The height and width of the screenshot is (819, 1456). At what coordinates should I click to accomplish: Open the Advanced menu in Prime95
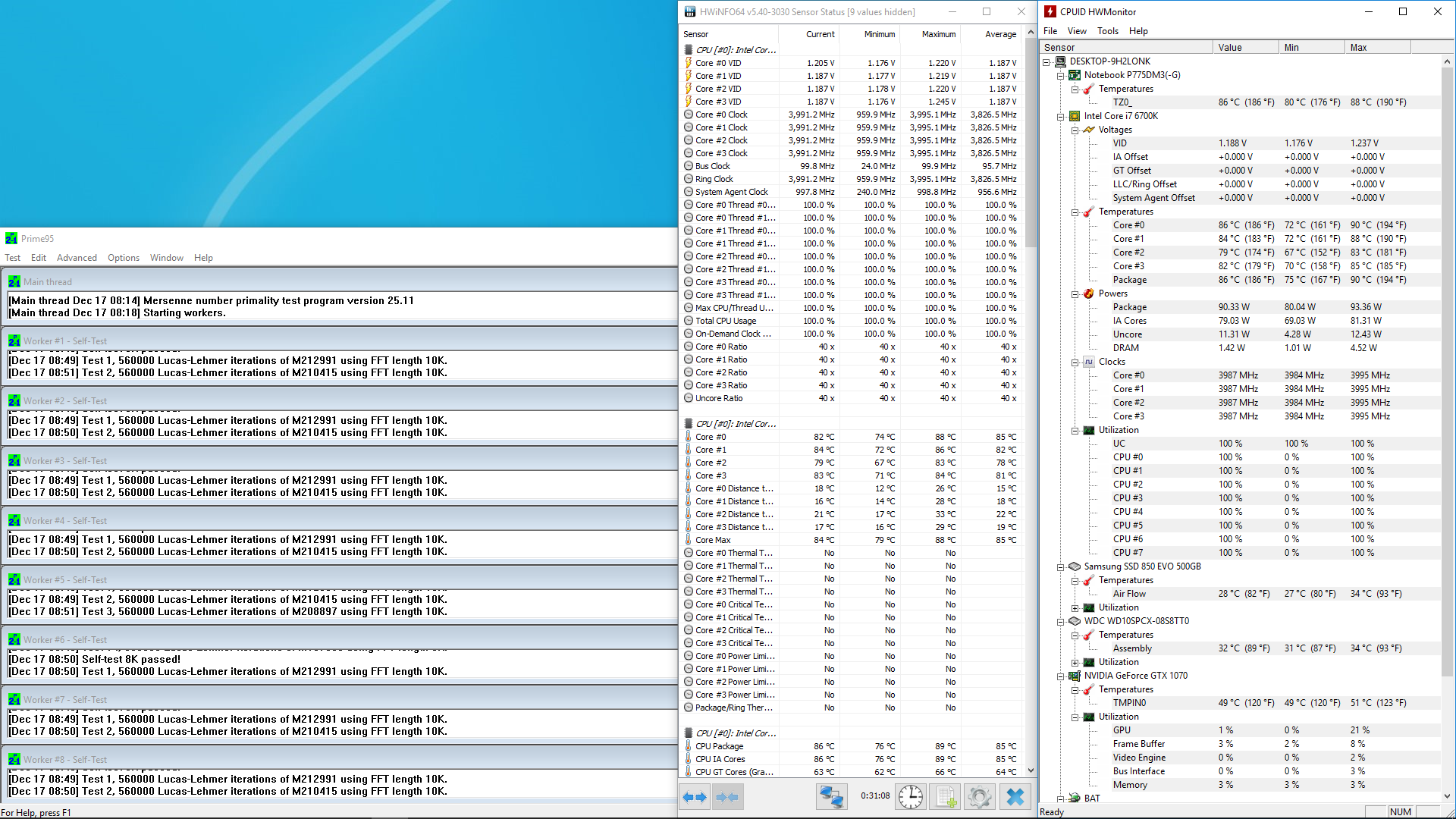tap(77, 258)
